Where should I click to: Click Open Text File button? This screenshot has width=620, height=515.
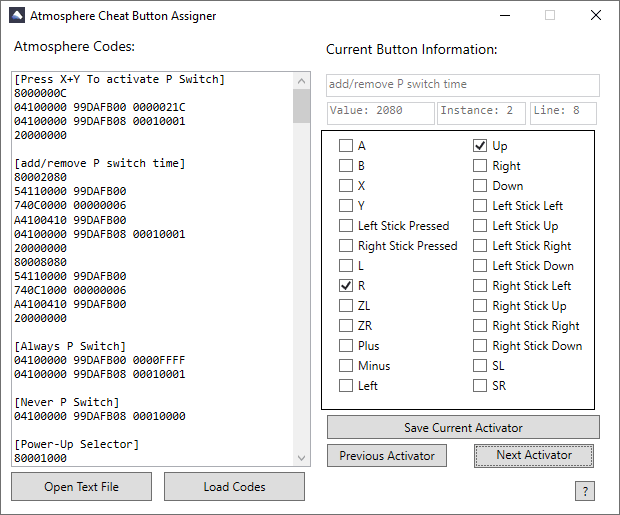pyautogui.click(x=81, y=487)
